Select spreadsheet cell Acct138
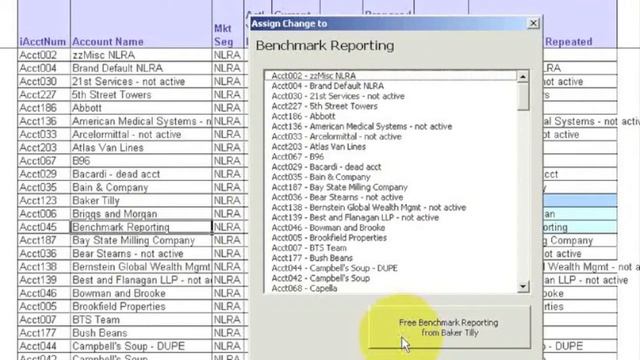Image resolution: width=640 pixels, height=360 pixels. [x=44, y=267]
